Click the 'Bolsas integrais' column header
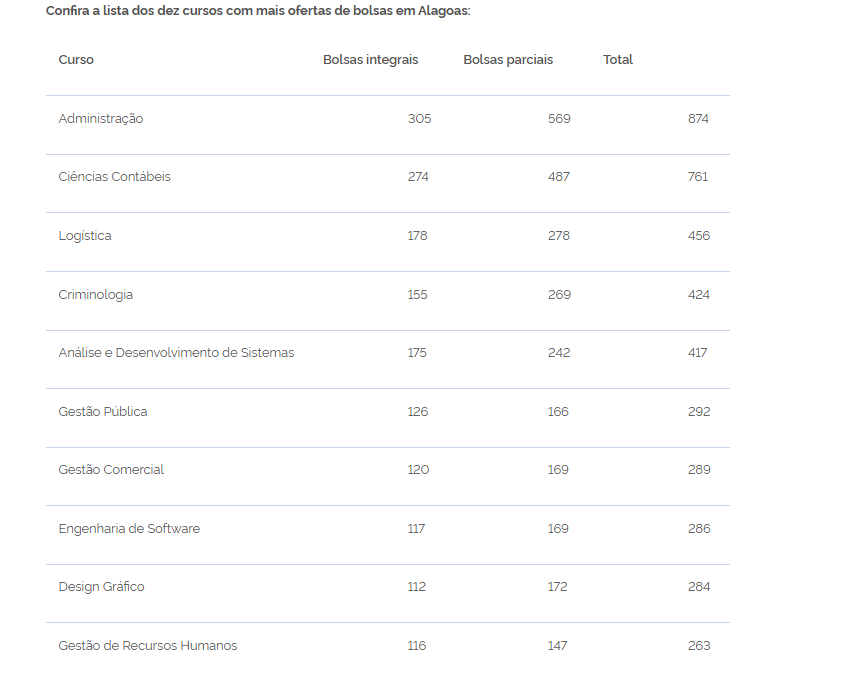The width and height of the screenshot is (866, 675). coord(370,60)
